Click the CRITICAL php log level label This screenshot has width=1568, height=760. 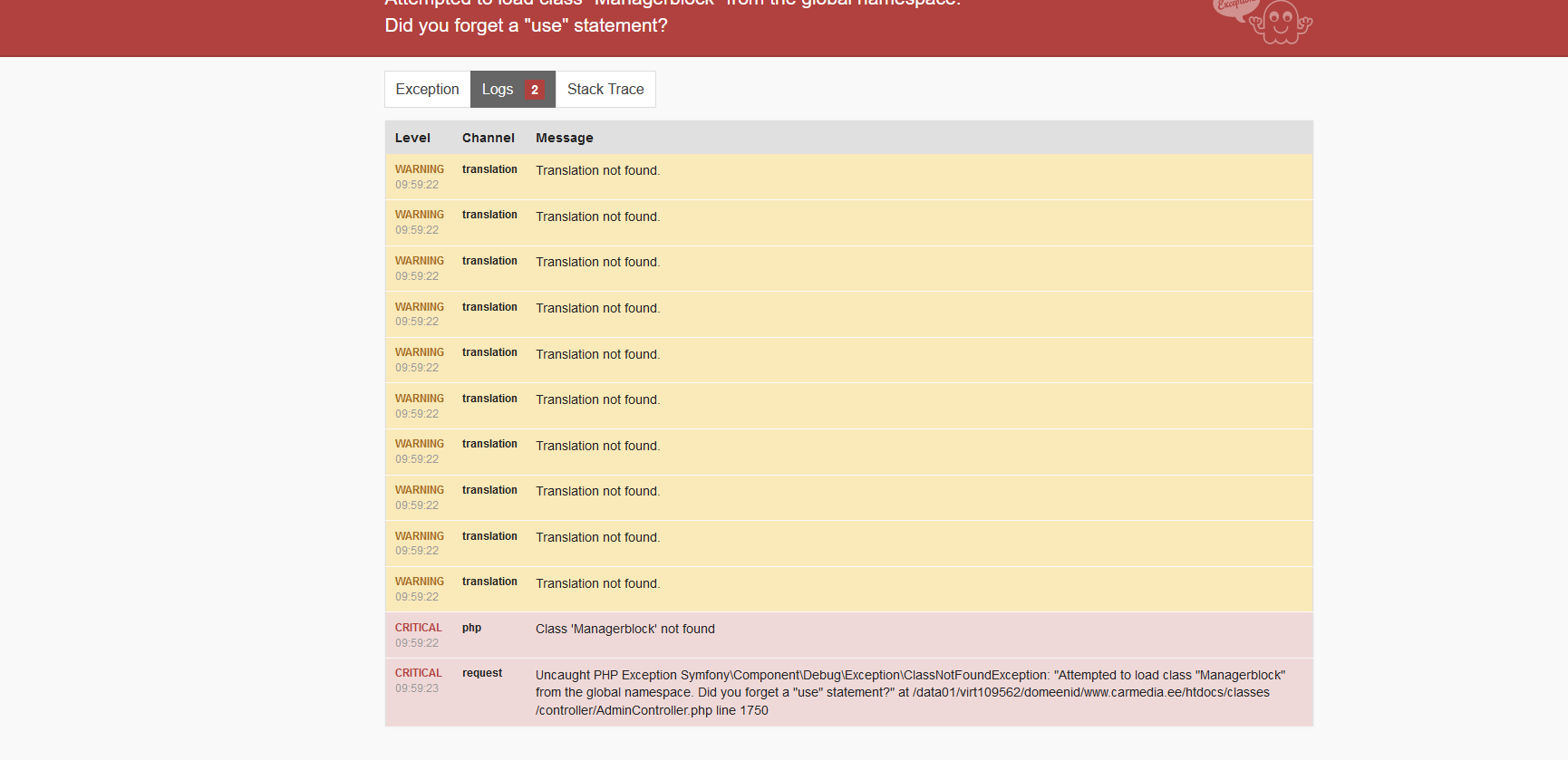418,628
